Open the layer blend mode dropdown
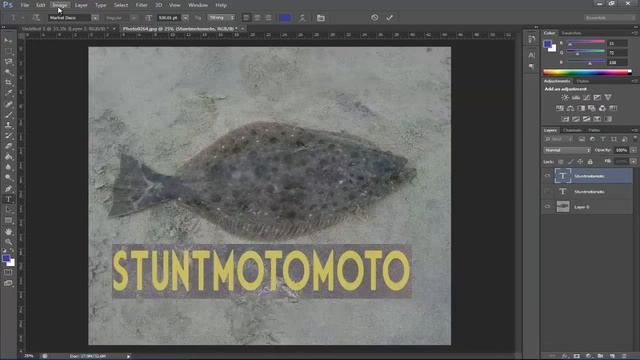 (x=567, y=150)
